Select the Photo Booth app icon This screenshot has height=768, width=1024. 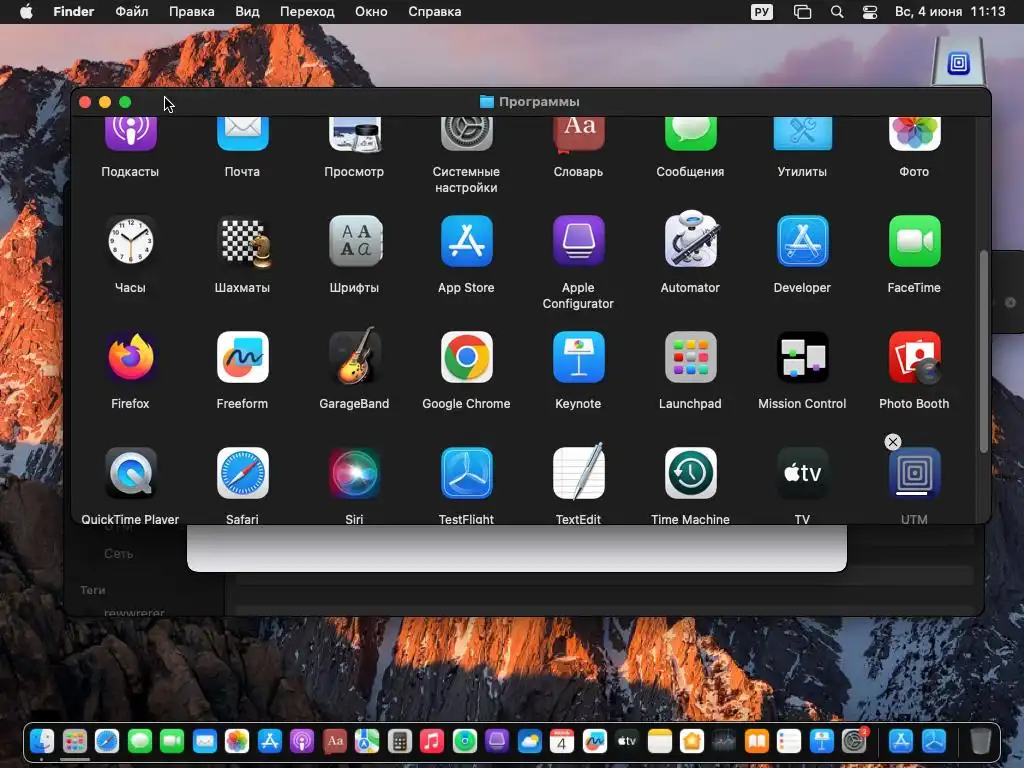(914, 357)
